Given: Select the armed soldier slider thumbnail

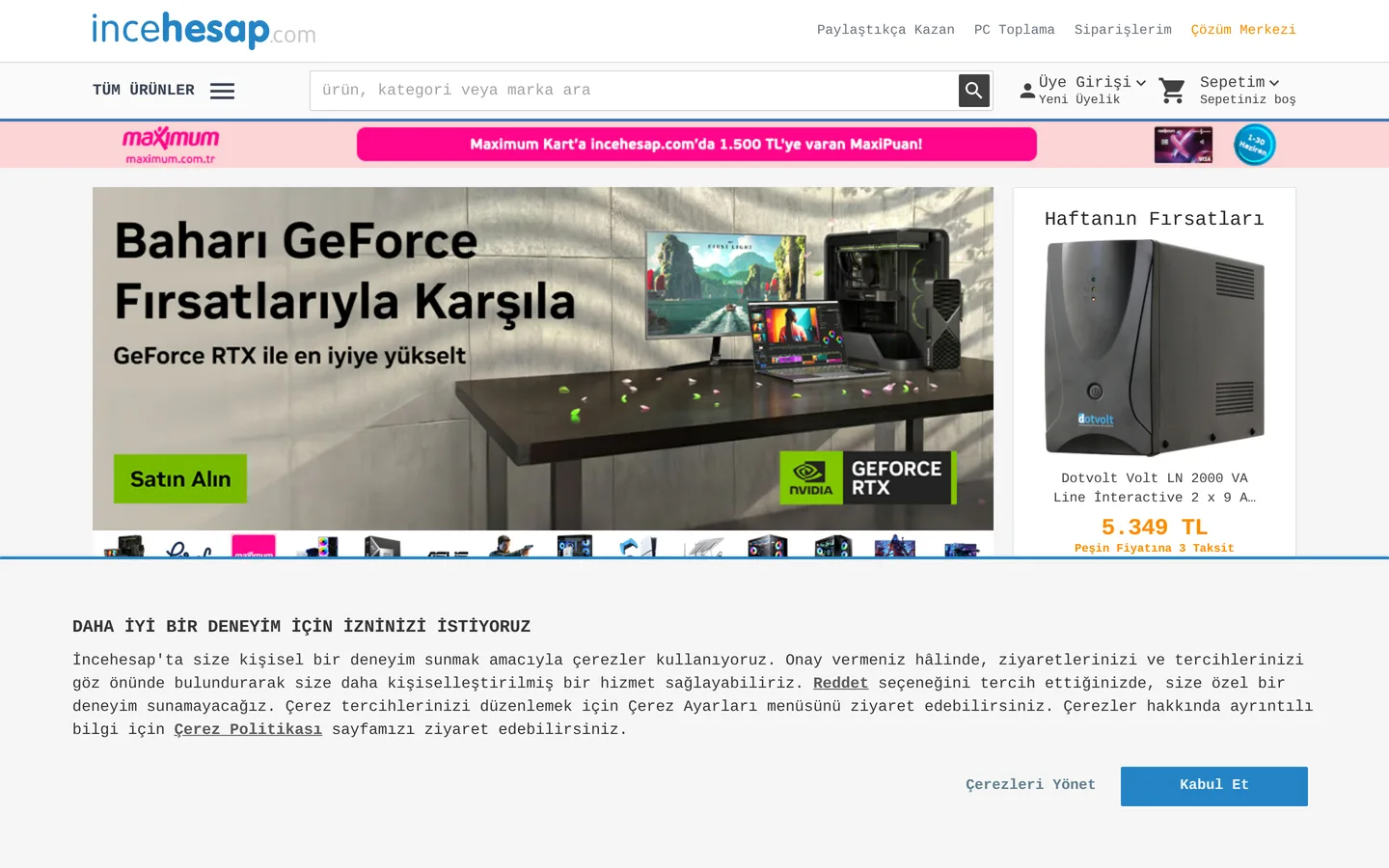Looking at the screenshot, I should 511,546.
